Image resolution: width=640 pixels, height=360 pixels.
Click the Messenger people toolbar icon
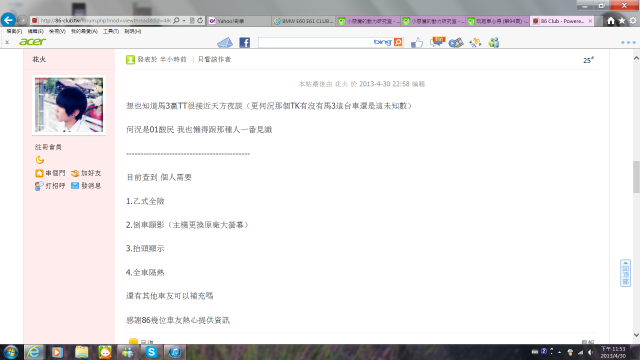pyautogui.click(x=494, y=42)
